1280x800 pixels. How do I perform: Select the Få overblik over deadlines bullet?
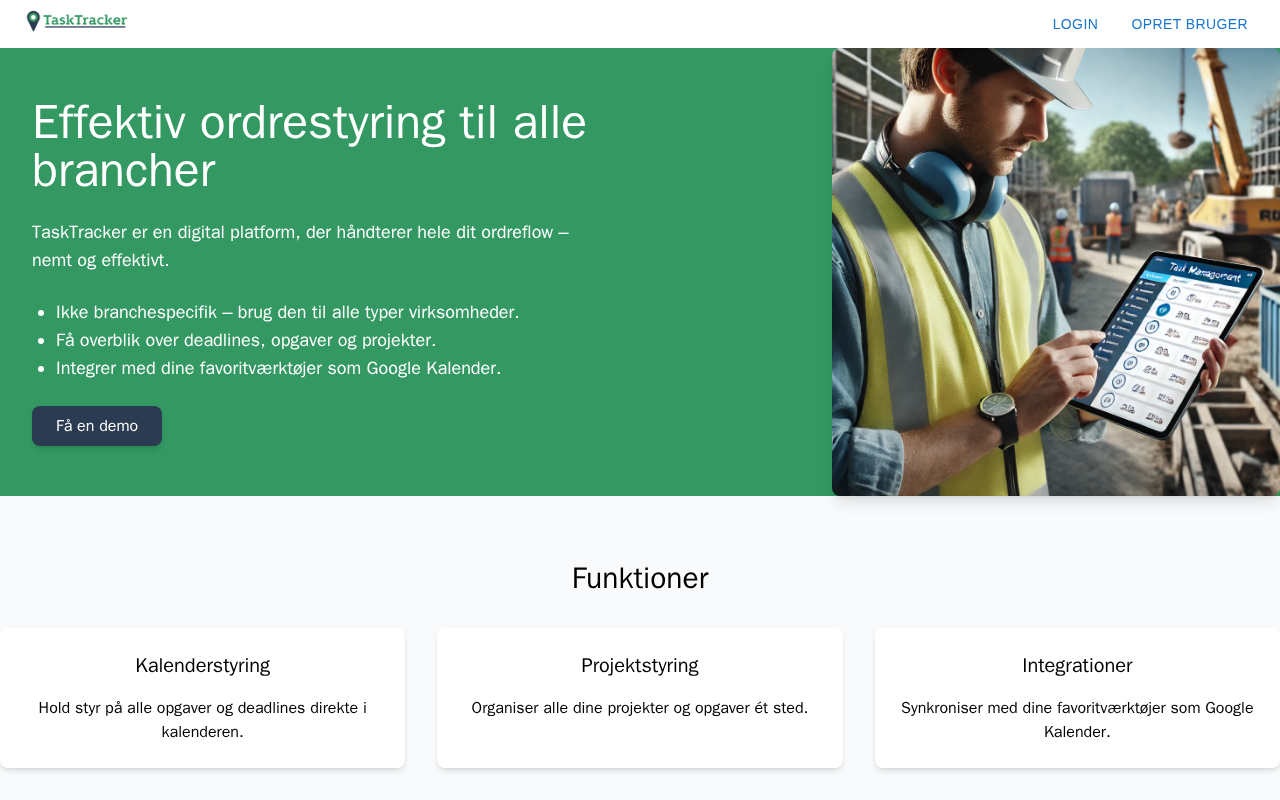tap(246, 340)
